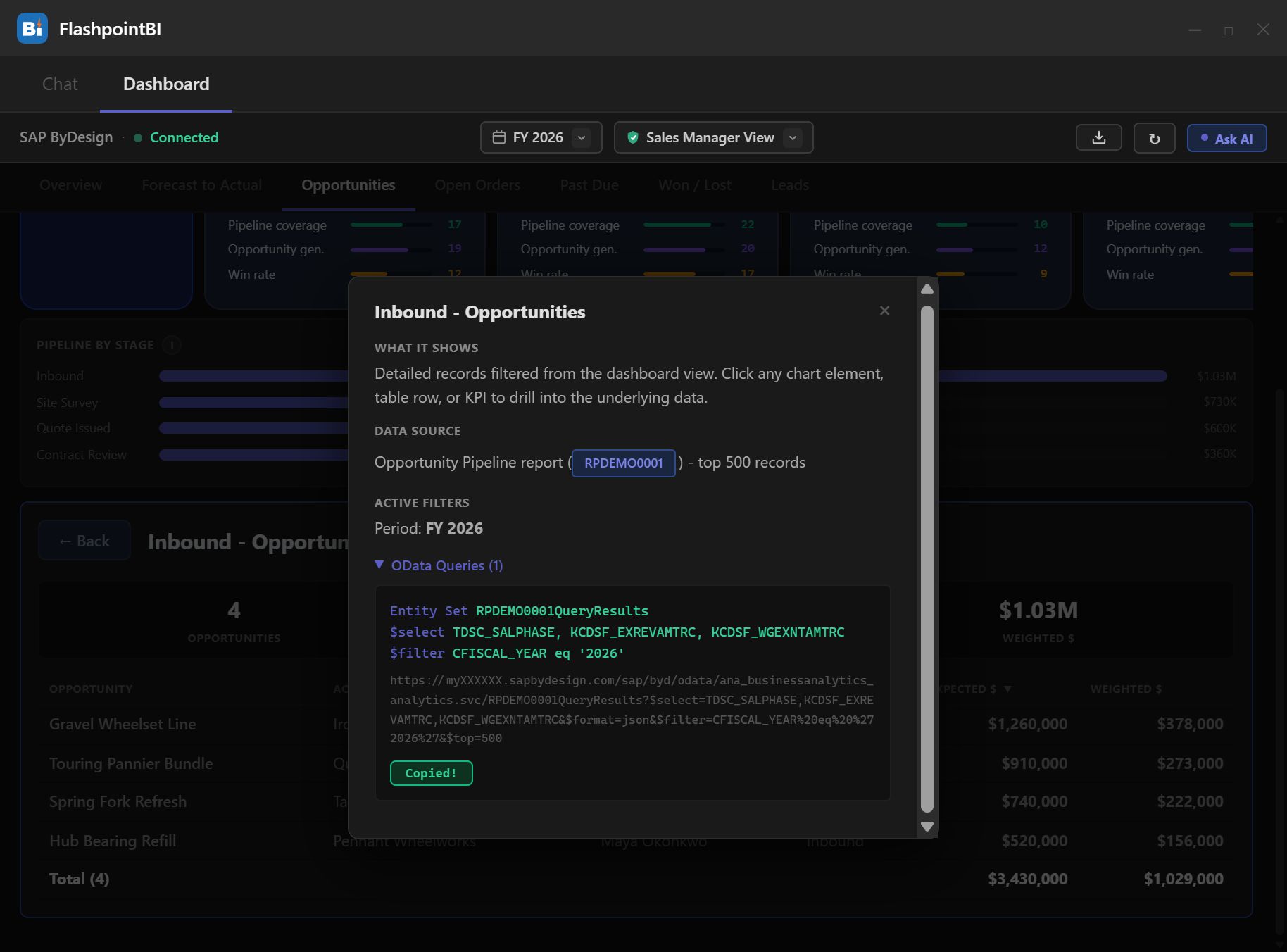Click the Opportunity column header
Viewport: 1287px width, 952px height.
coord(91,689)
